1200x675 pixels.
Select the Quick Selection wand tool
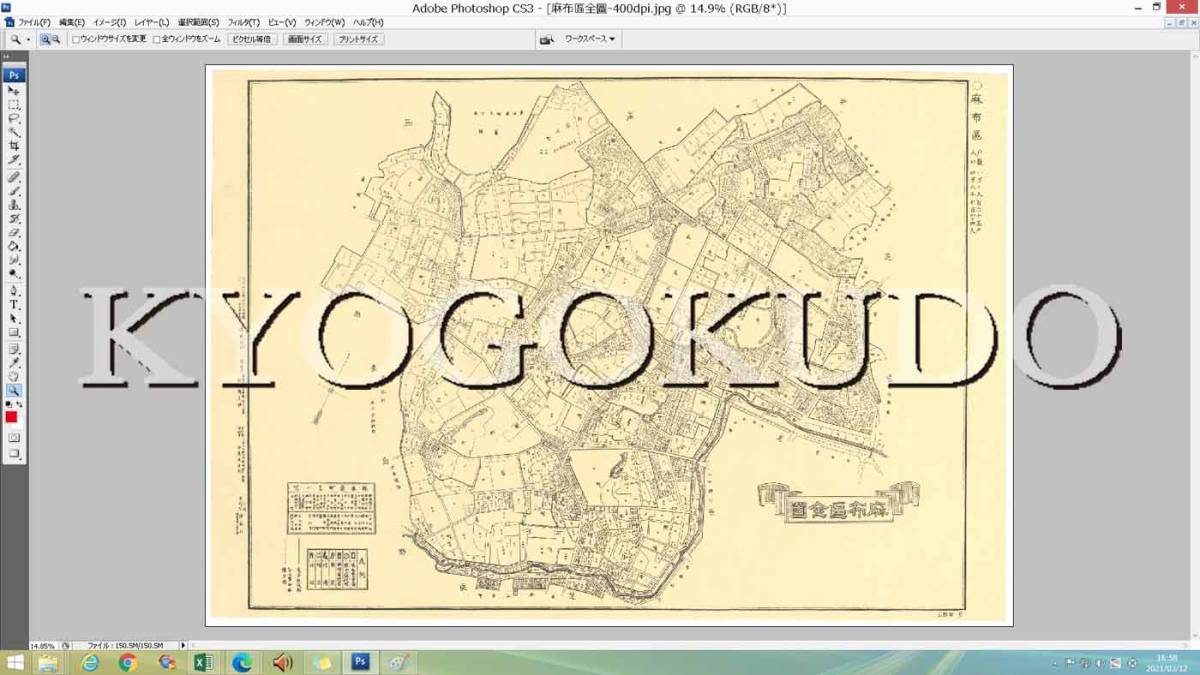tap(14, 132)
